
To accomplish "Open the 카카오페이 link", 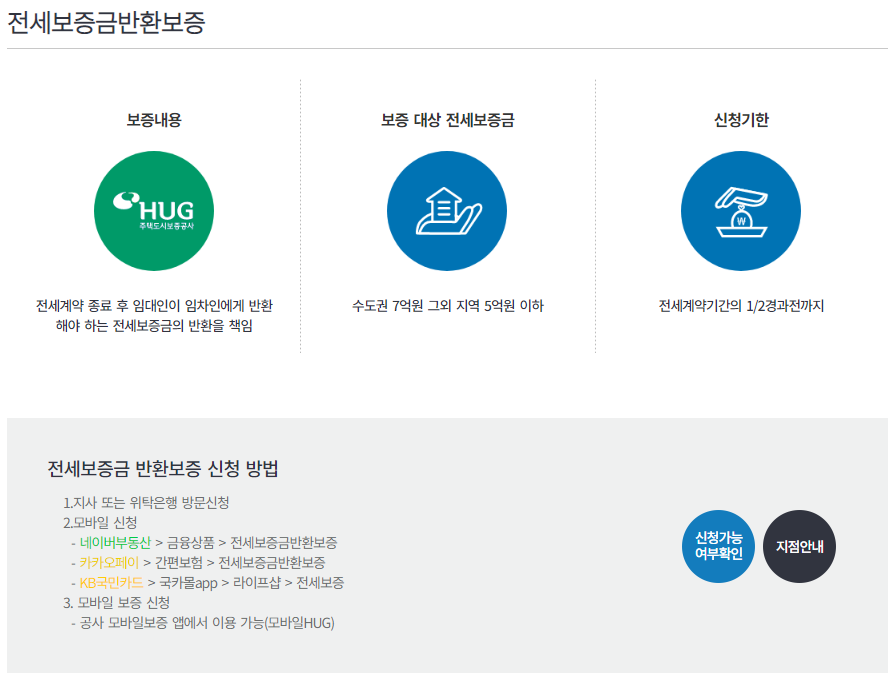I will (x=109, y=562).
